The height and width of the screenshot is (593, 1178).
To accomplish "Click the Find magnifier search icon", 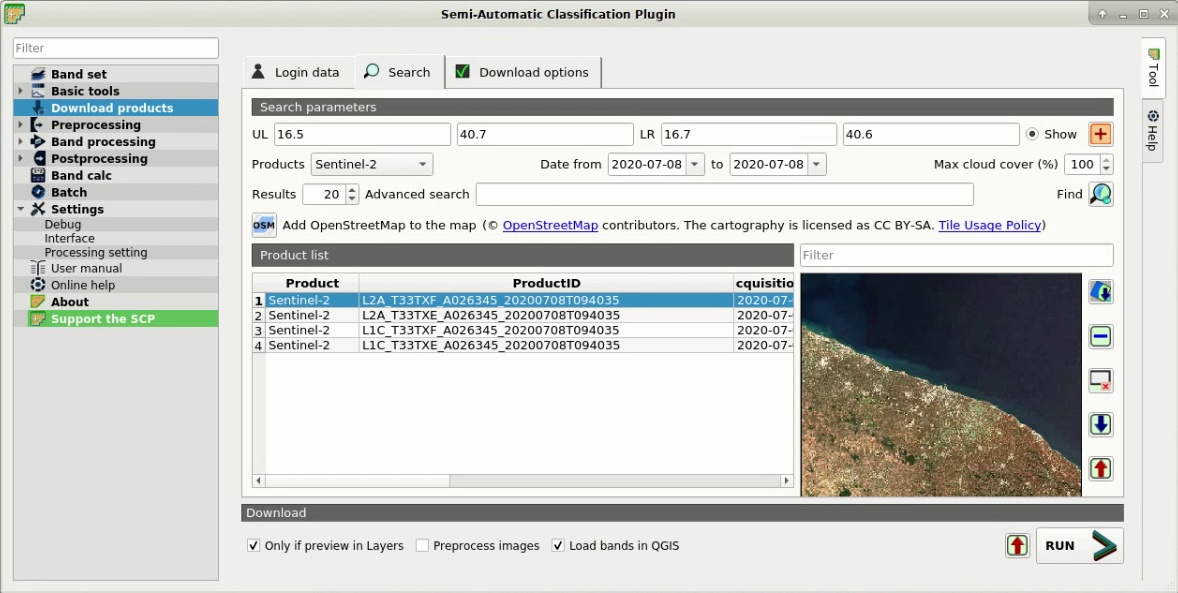I will click(x=1101, y=194).
